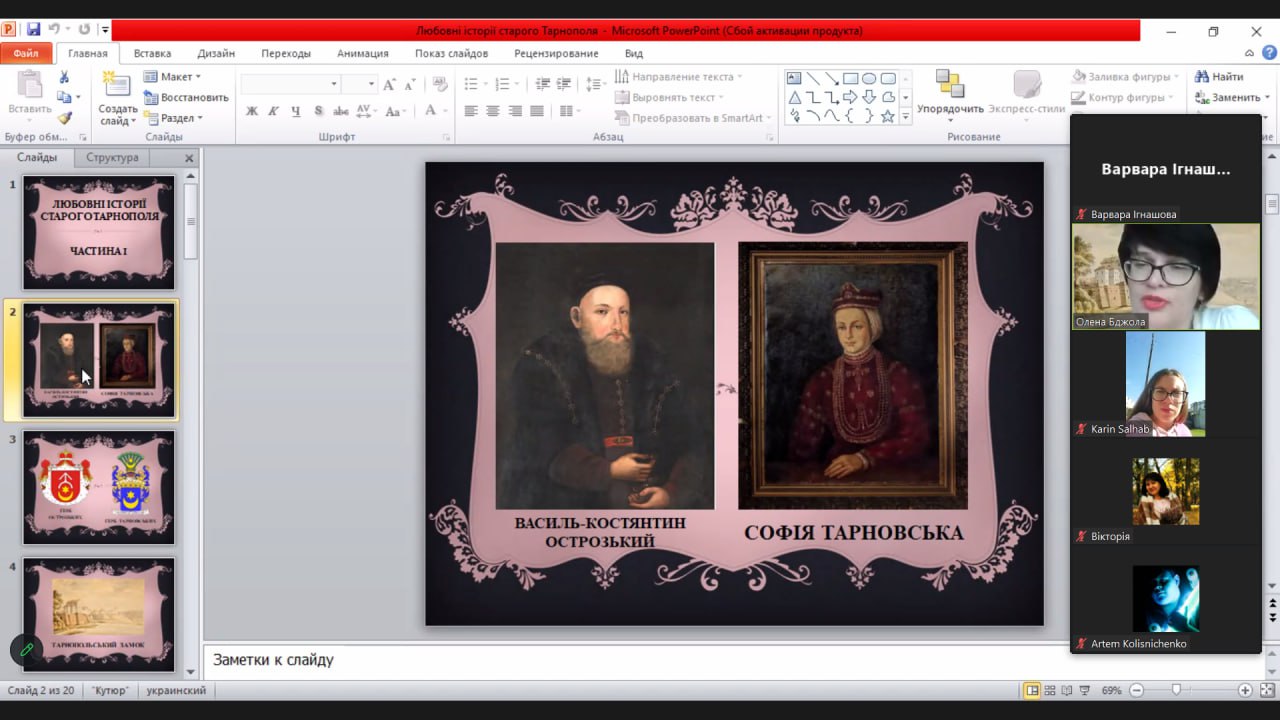
Task: Select the Format Painter brush icon
Action: [65, 118]
